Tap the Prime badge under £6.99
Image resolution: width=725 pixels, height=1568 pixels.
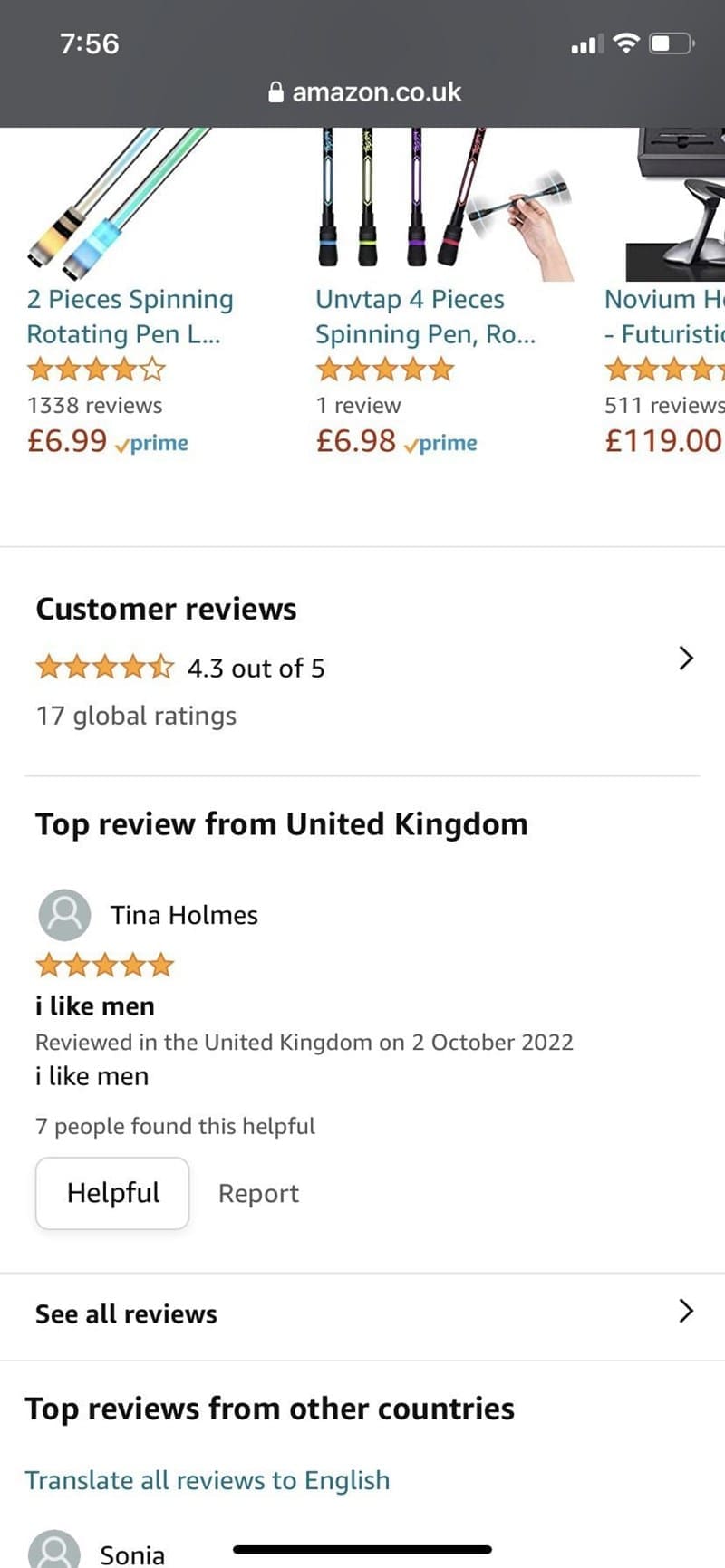[154, 443]
